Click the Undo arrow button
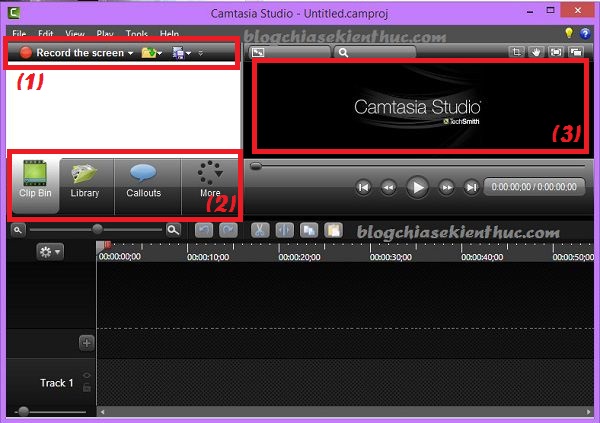Viewport: 600px width, 423px height. pos(204,230)
